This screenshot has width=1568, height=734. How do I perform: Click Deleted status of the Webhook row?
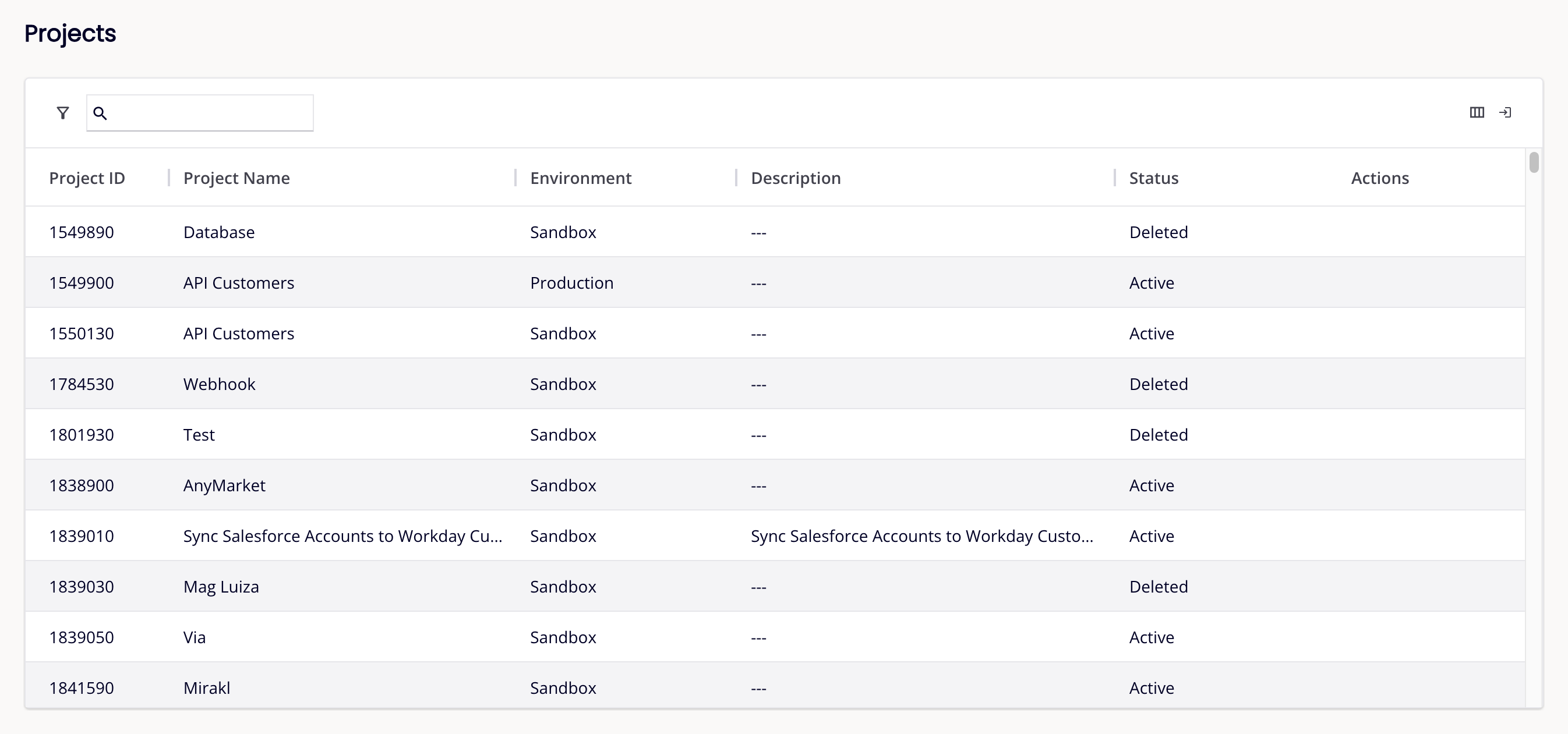[1159, 384]
